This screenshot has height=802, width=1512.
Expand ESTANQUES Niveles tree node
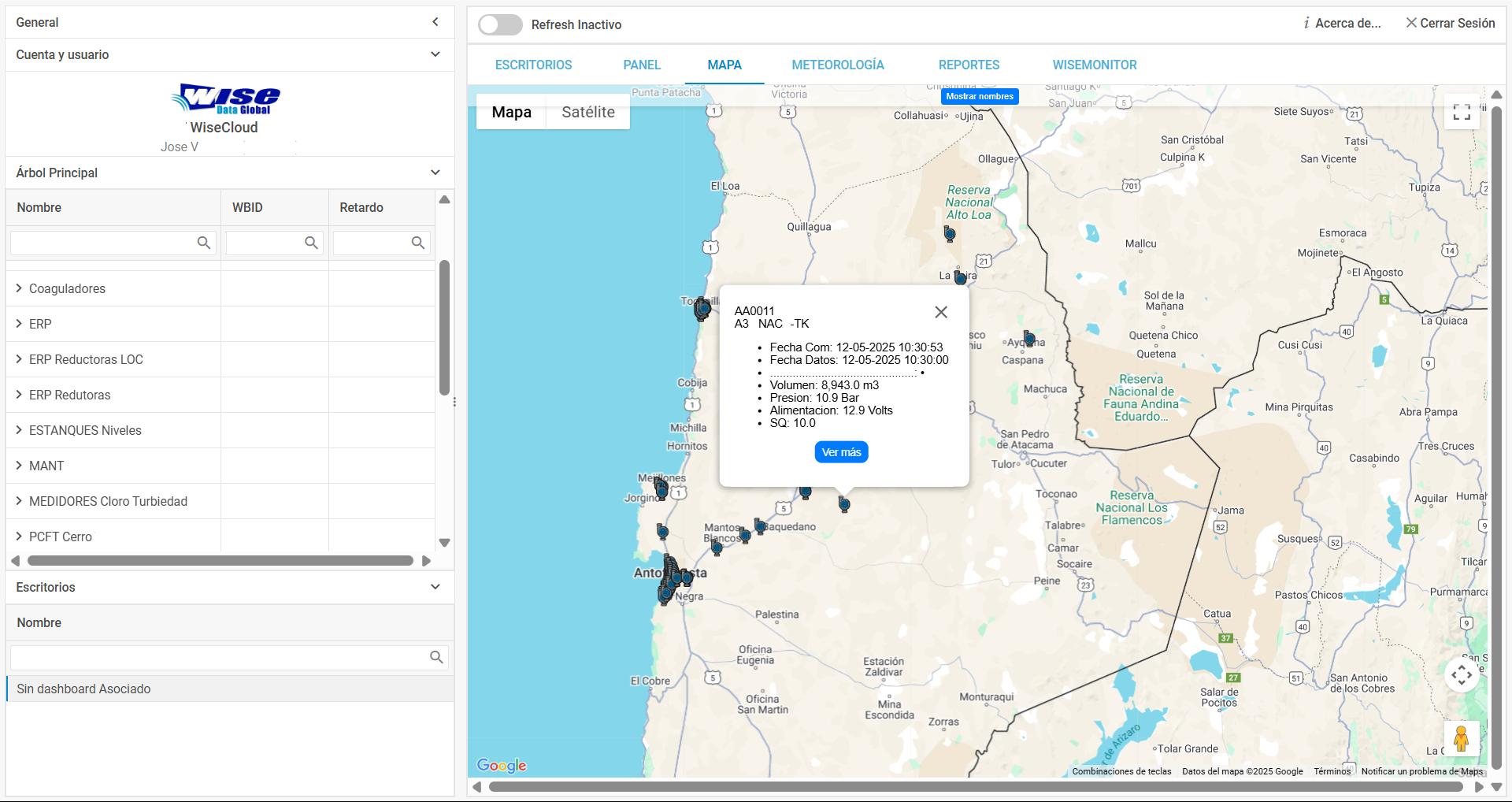[19, 430]
